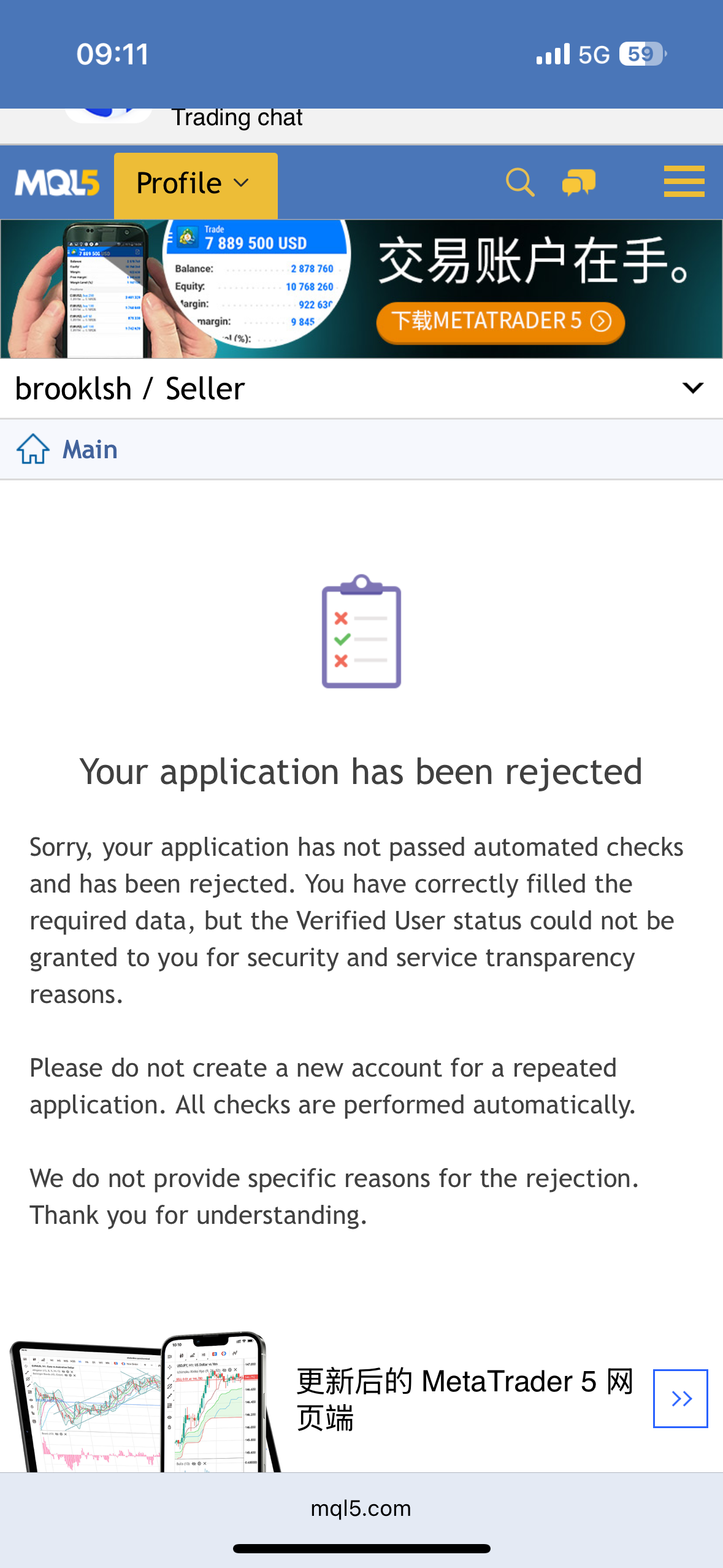The width and height of the screenshot is (723, 1568).
Task: Tap the status bar clock 09:11
Action: click(113, 54)
